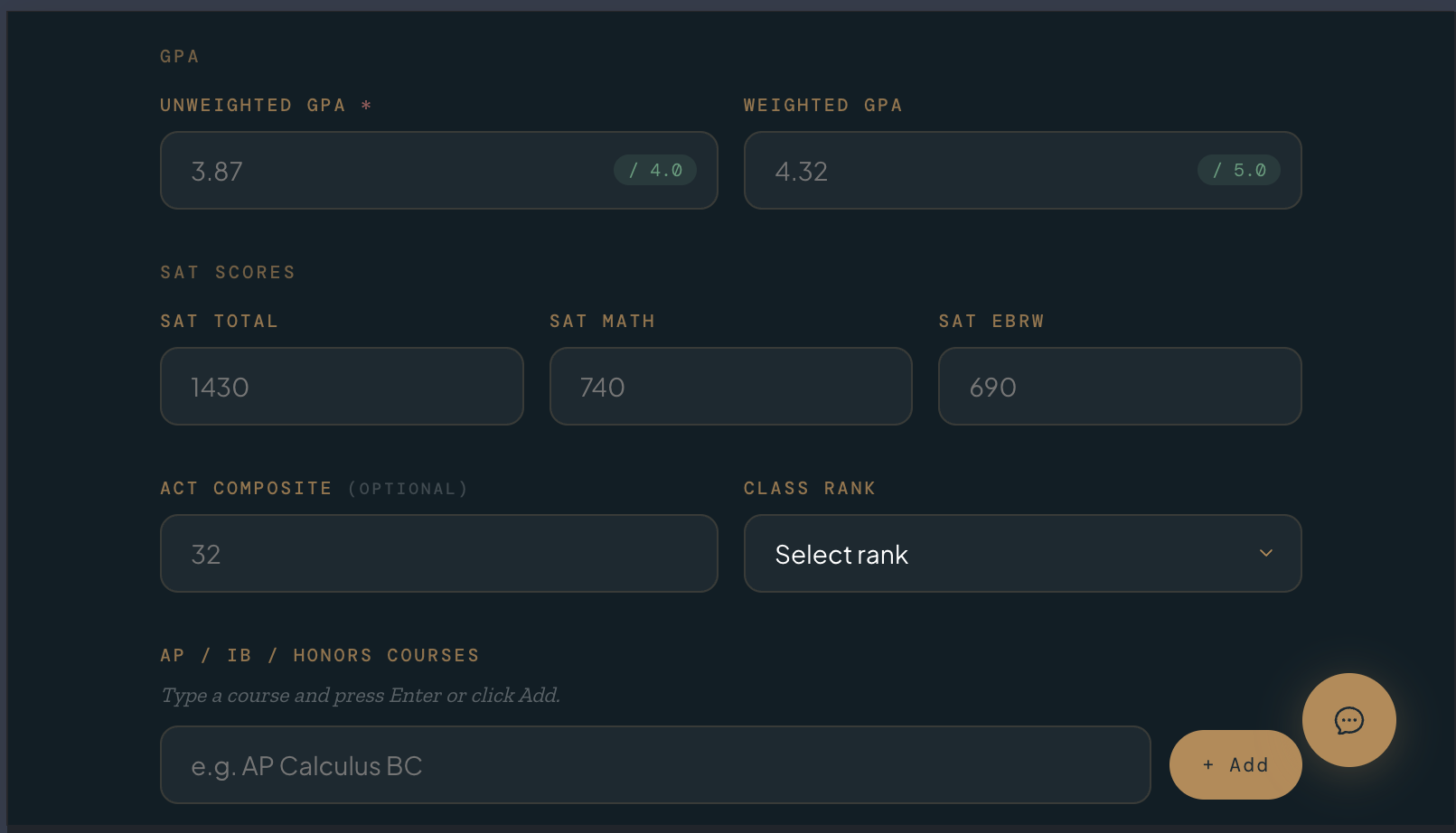
Task: Click into the Weighted GPA field
Action: pos(976,171)
